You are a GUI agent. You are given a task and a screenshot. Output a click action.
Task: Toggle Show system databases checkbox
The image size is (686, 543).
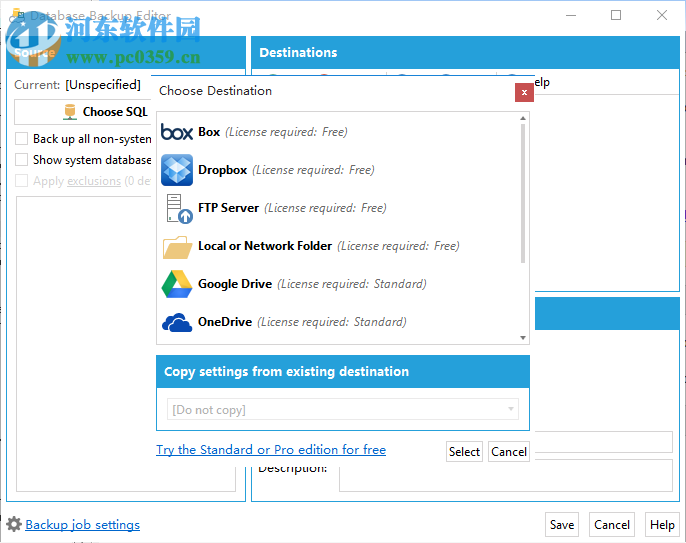(x=21, y=159)
